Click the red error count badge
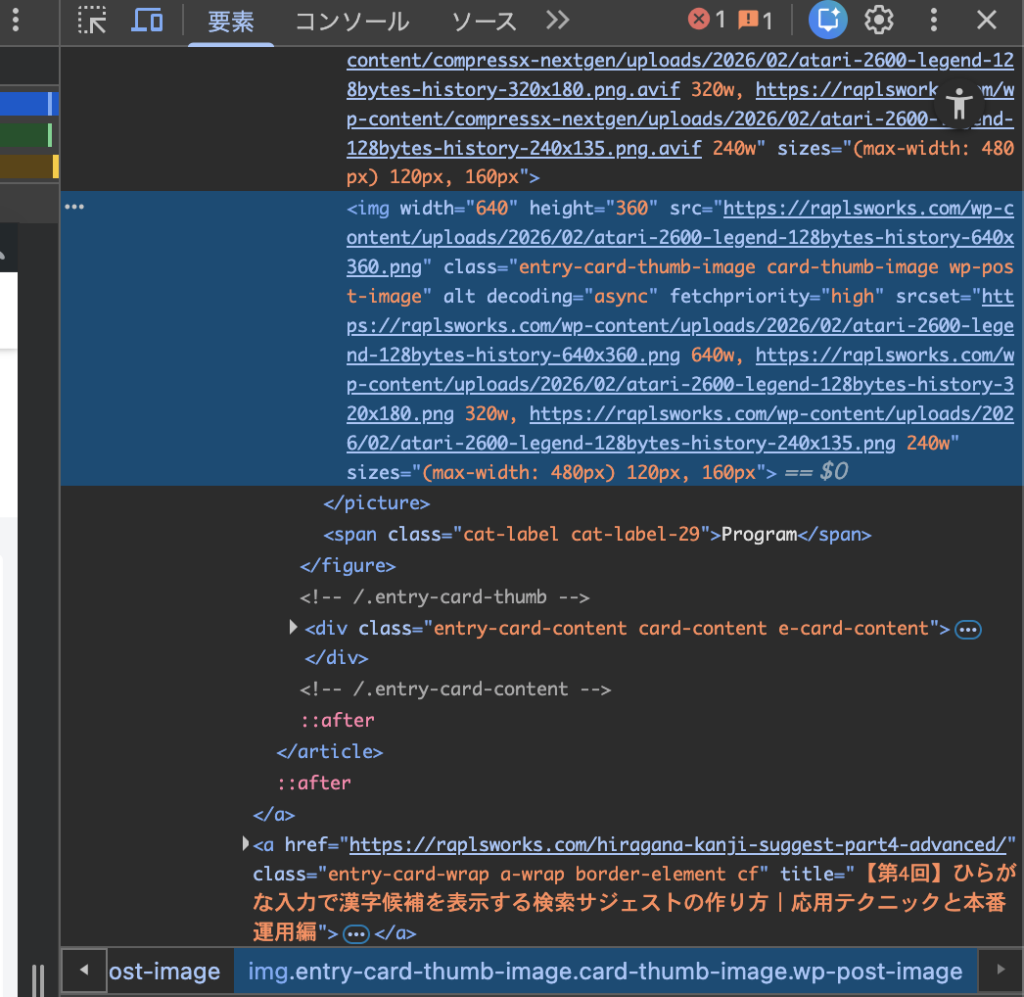The height and width of the screenshot is (997, 1024). click(707, 20)
